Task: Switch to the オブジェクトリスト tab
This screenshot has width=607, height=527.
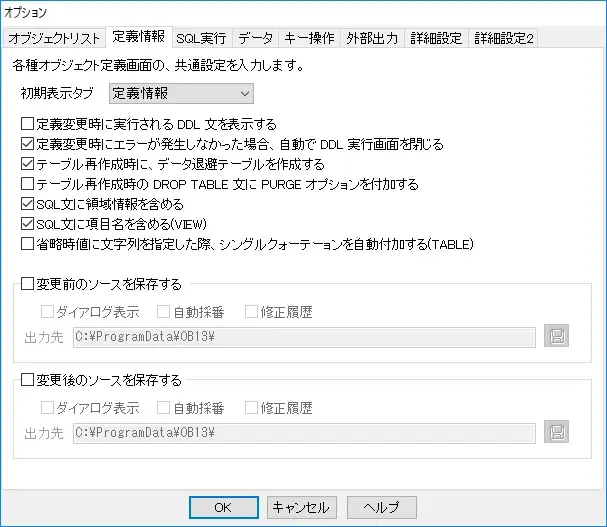Action: [x=54, y=39]
